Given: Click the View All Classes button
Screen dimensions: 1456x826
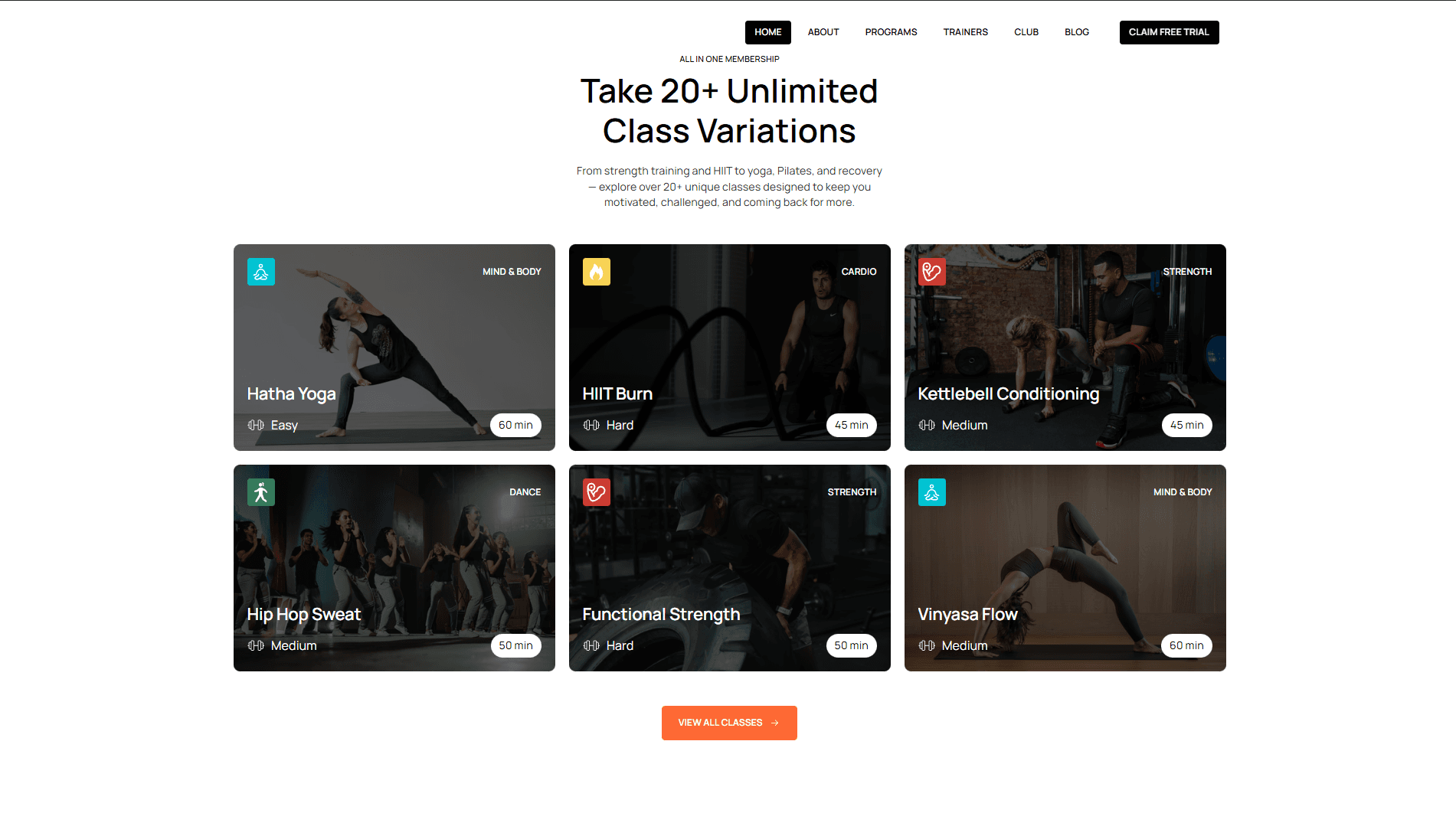Looking at the screenshot, I should click(729, 723).
